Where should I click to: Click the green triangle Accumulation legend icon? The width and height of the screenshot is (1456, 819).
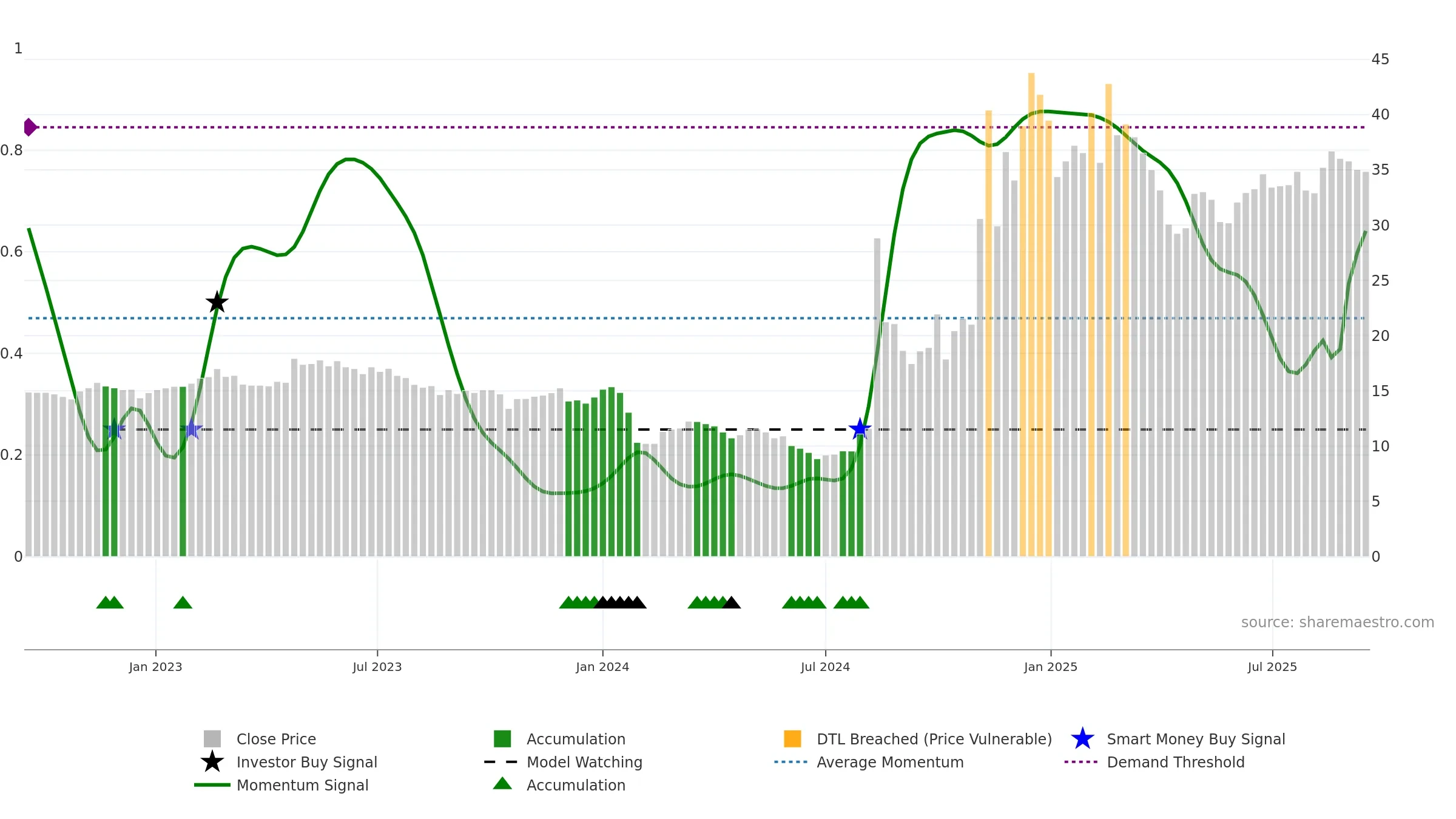click(502, 783)
